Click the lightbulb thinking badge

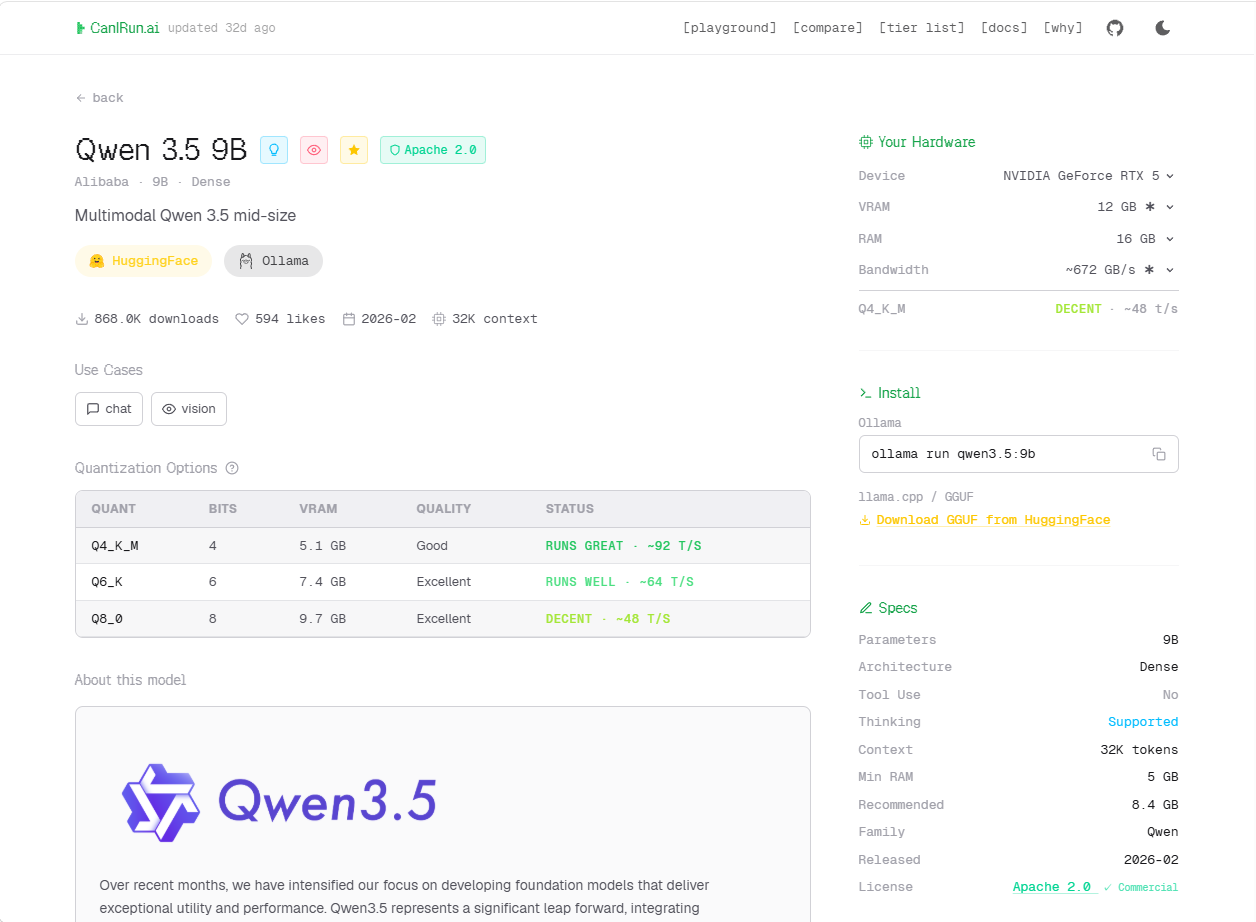(x=274, y=150)
